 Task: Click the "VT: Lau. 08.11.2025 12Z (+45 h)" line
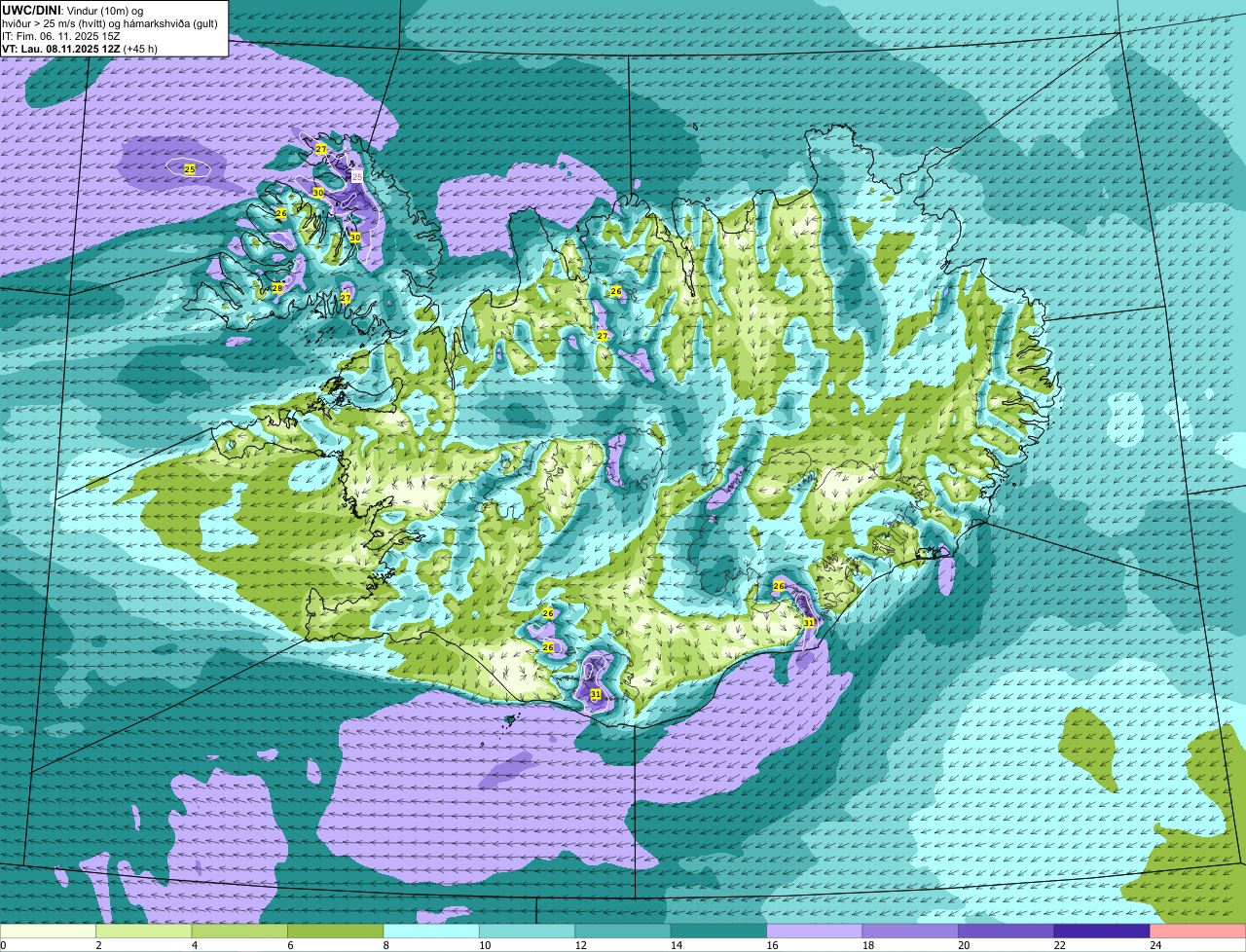[80, 49]
